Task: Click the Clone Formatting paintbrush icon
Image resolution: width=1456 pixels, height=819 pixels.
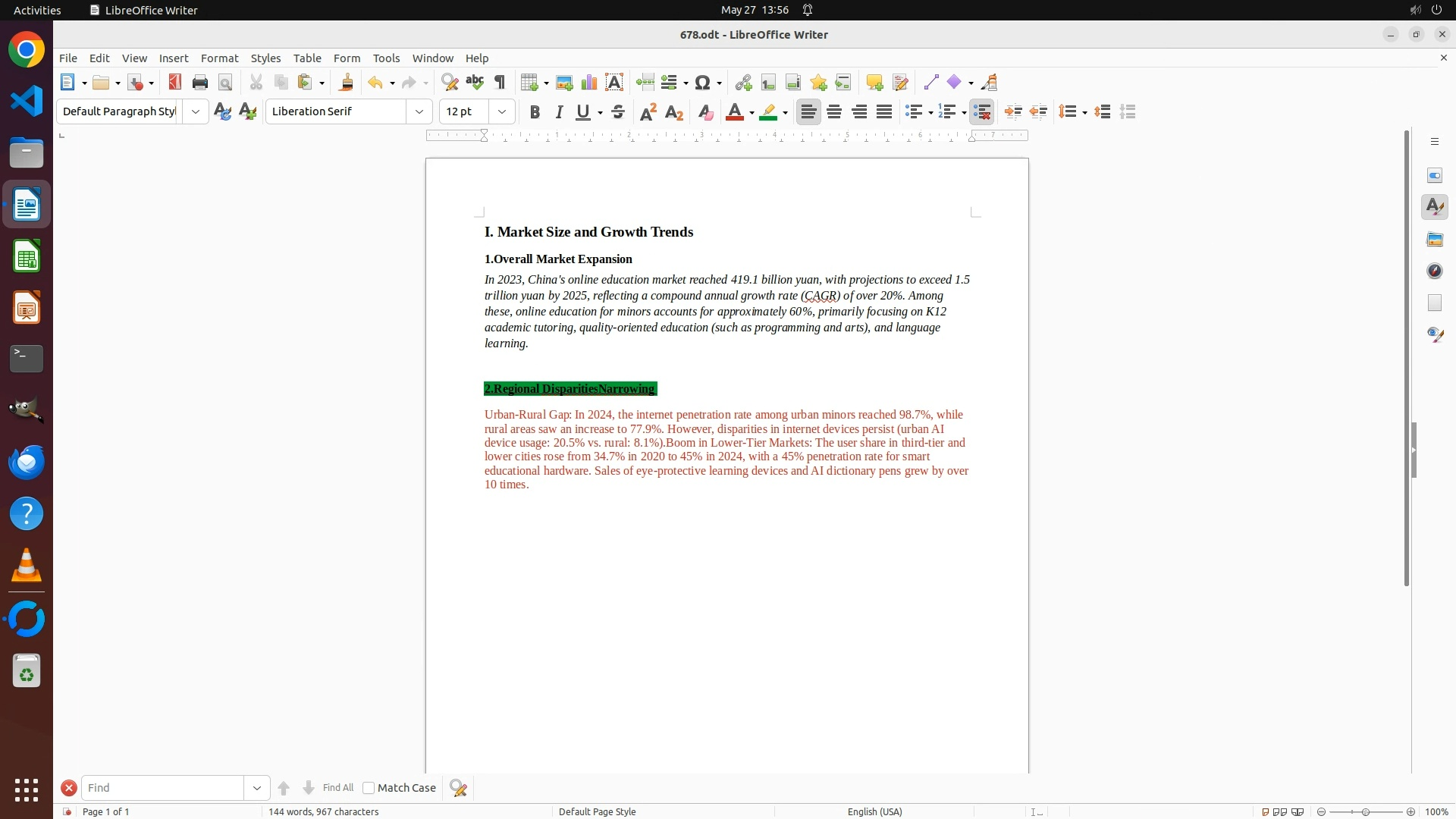Action: (x=347, y=83)
